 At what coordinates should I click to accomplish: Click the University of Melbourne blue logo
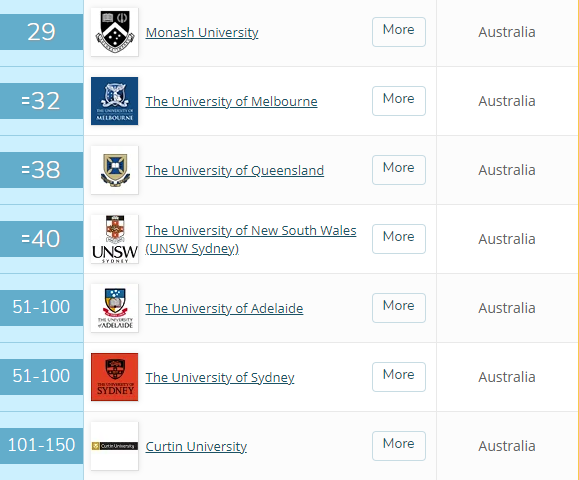[114, 101]
